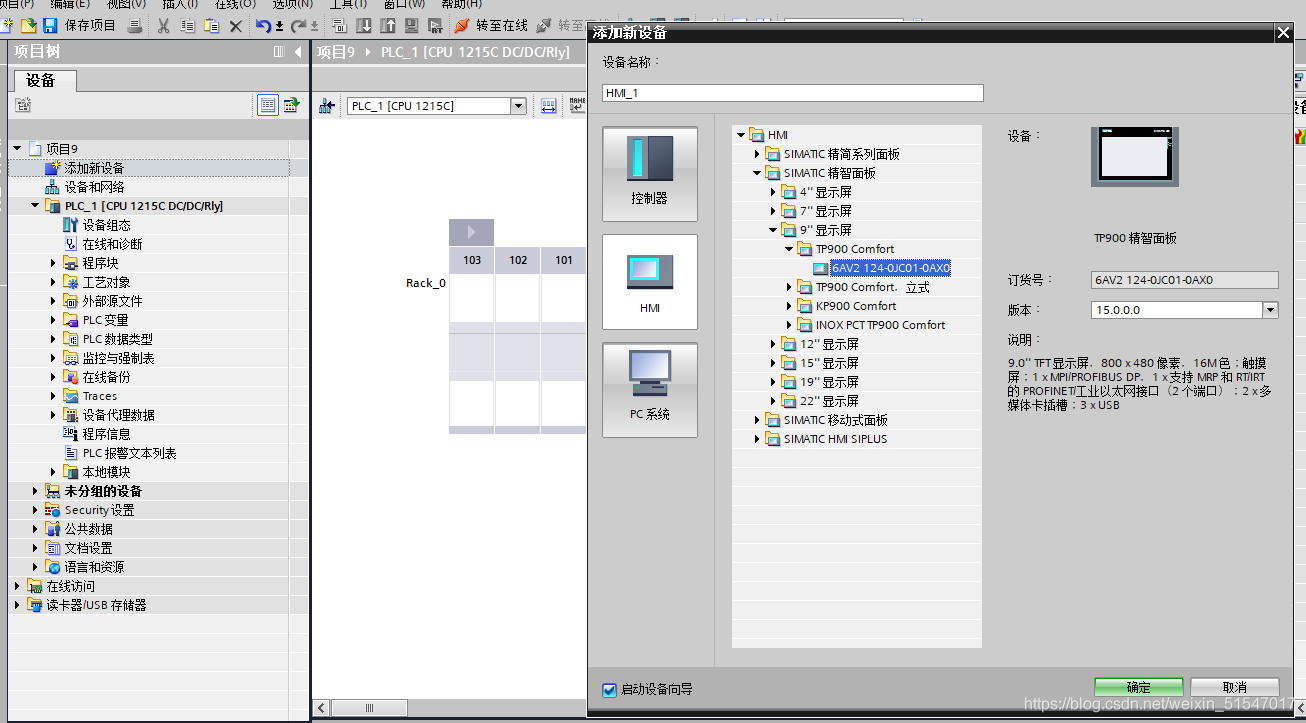This screenshot has width=1306, height=723.
Task: Expand SIMATIC 精简系列面板 node
Action: point(757,154)
